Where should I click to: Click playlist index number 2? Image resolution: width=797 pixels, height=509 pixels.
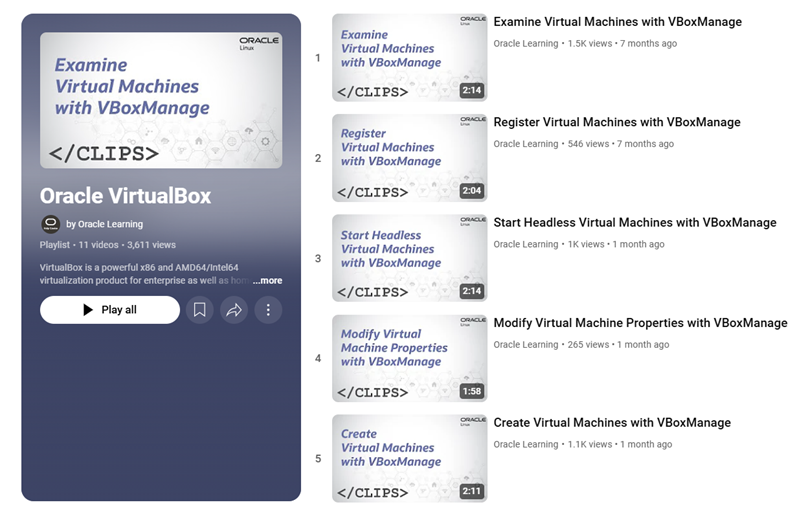[x=318, y=158]
